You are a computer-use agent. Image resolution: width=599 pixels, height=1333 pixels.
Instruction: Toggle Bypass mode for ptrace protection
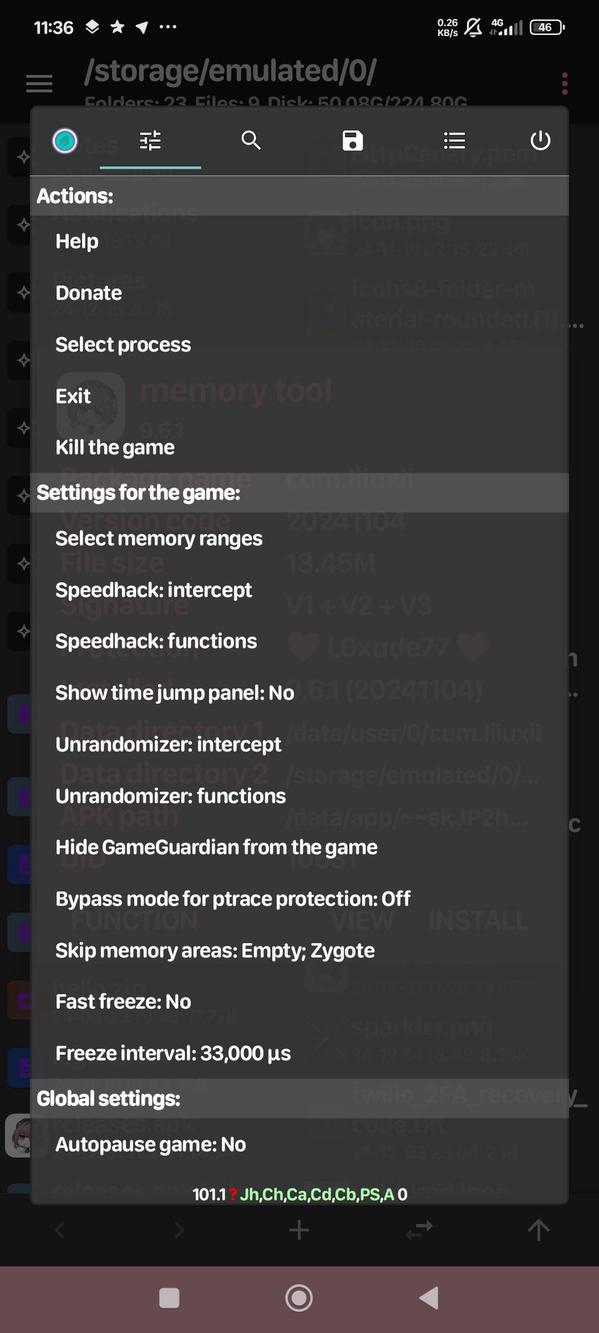(232, 898)
